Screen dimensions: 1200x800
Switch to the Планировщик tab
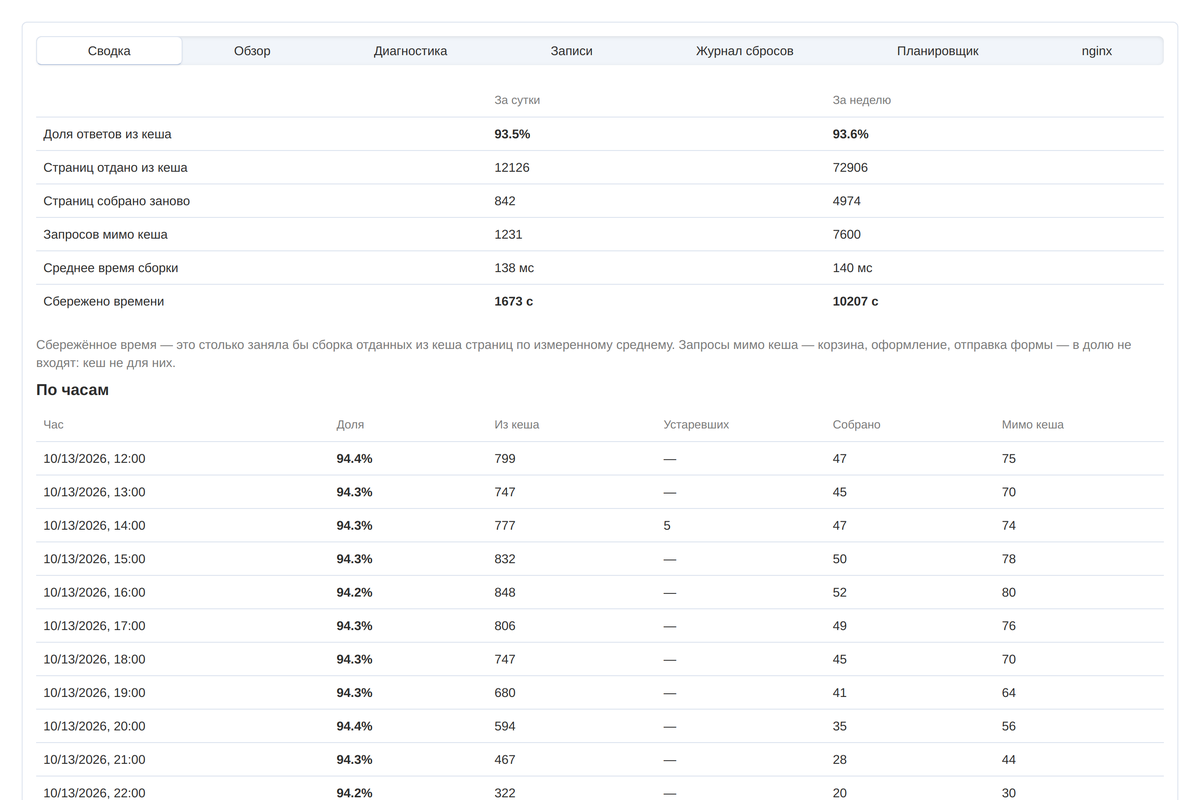(937, 51)
